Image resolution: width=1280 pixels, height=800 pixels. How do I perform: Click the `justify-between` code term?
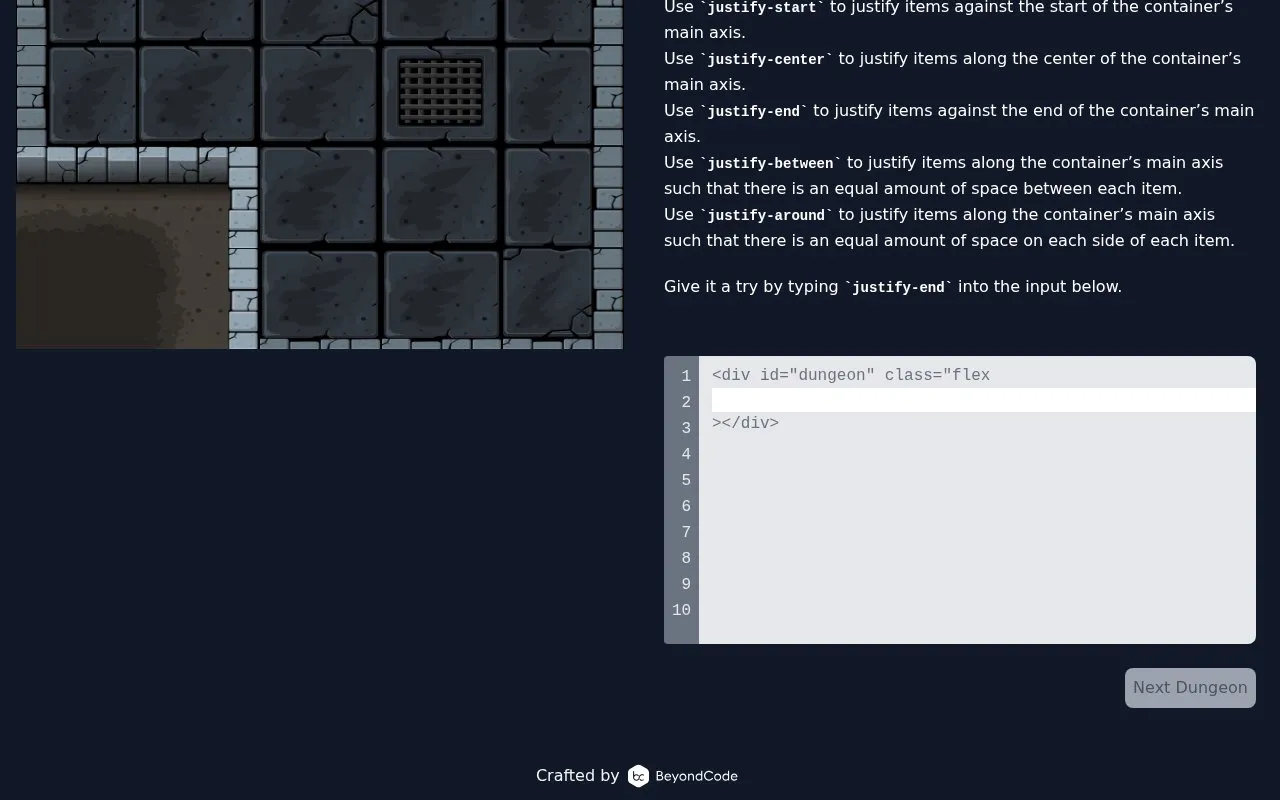click(x=770, y=163)
